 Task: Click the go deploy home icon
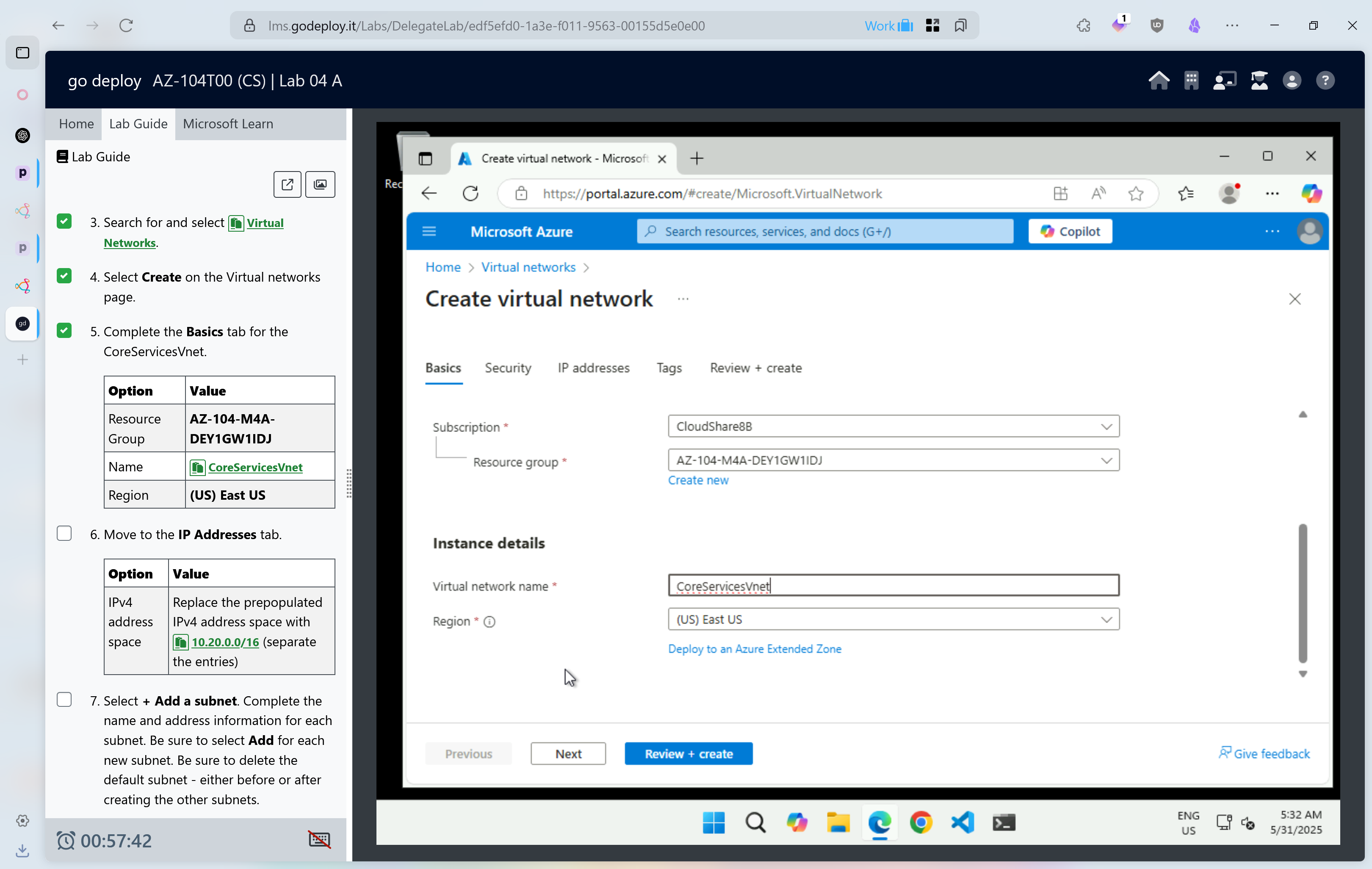[1158, 80]
